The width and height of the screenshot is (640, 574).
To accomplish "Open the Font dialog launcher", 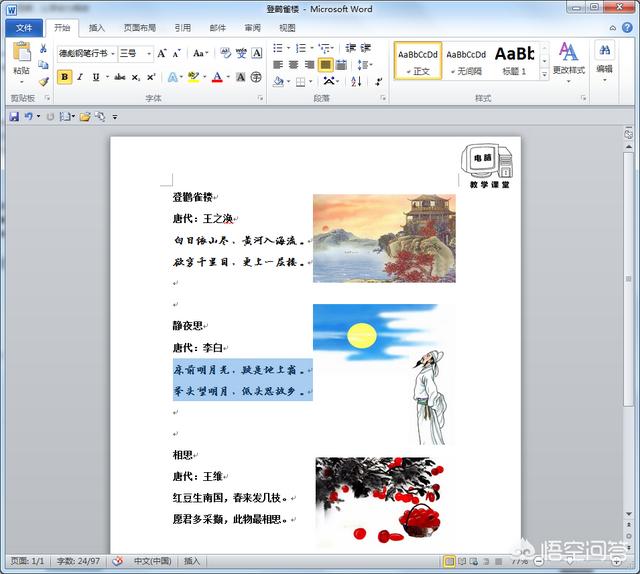I will [x=260, y=98].
